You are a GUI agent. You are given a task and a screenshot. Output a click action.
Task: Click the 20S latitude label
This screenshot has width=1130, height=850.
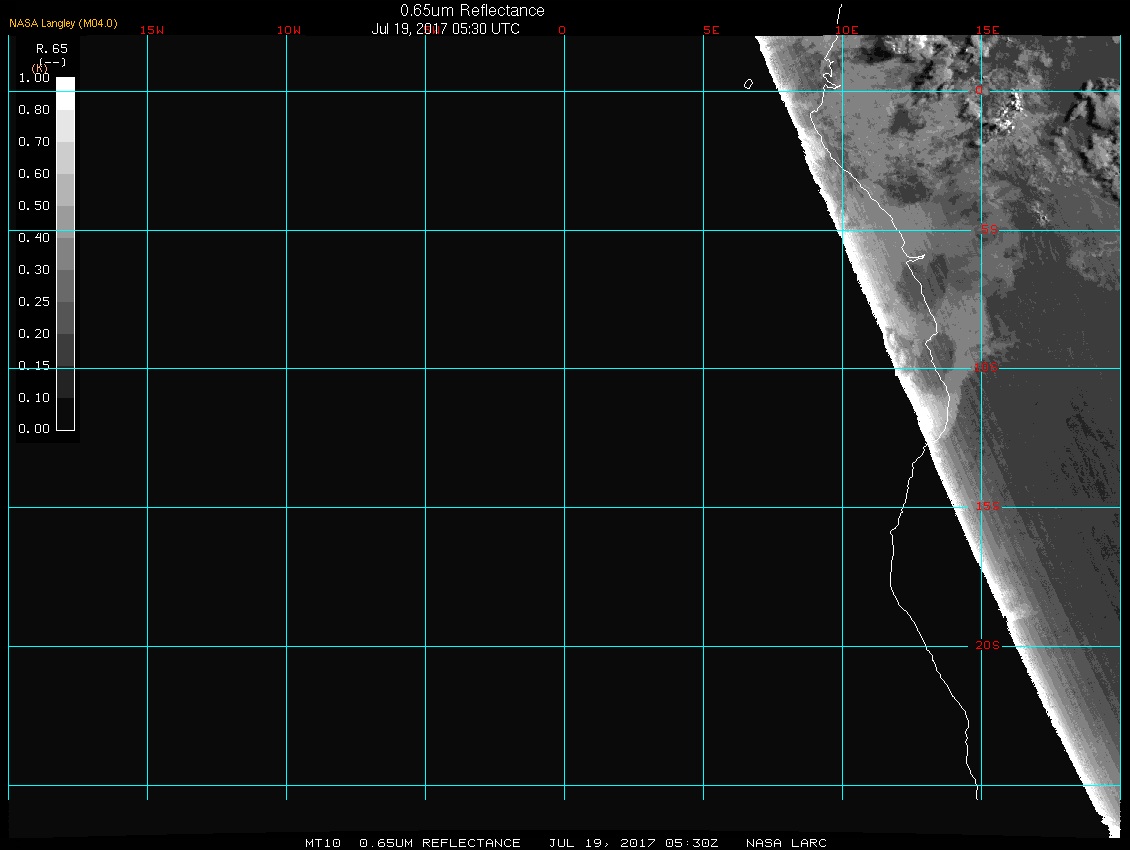[x=988, y=645]
